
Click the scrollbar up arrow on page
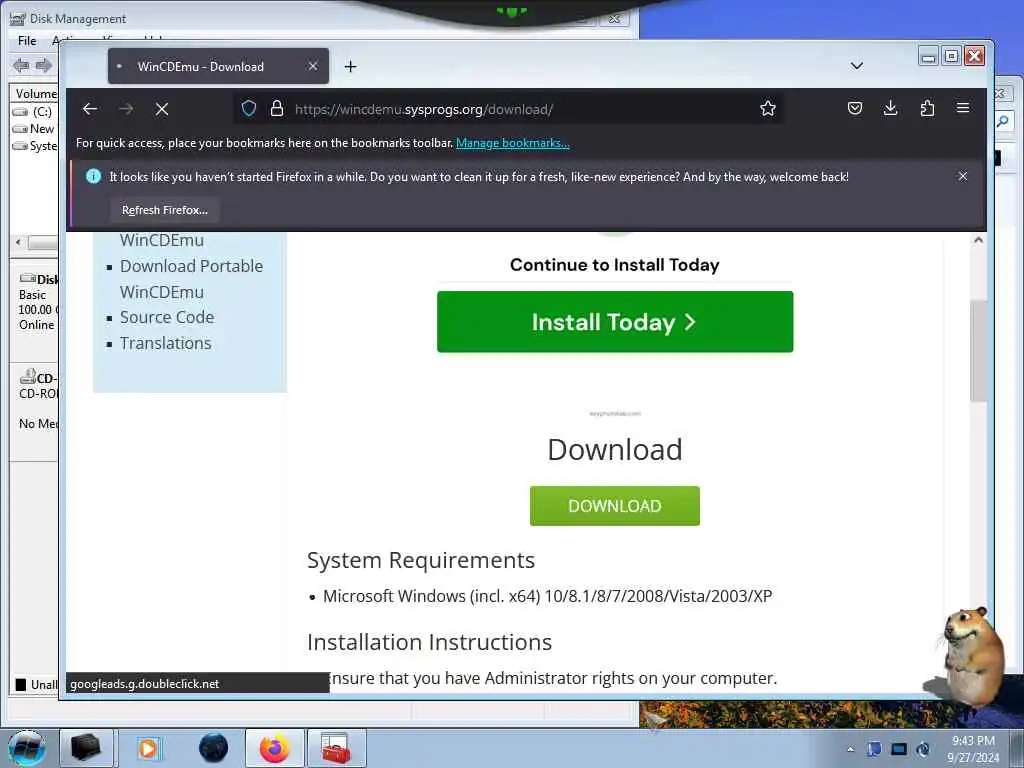pyautogui.click(x=978, y=240)
